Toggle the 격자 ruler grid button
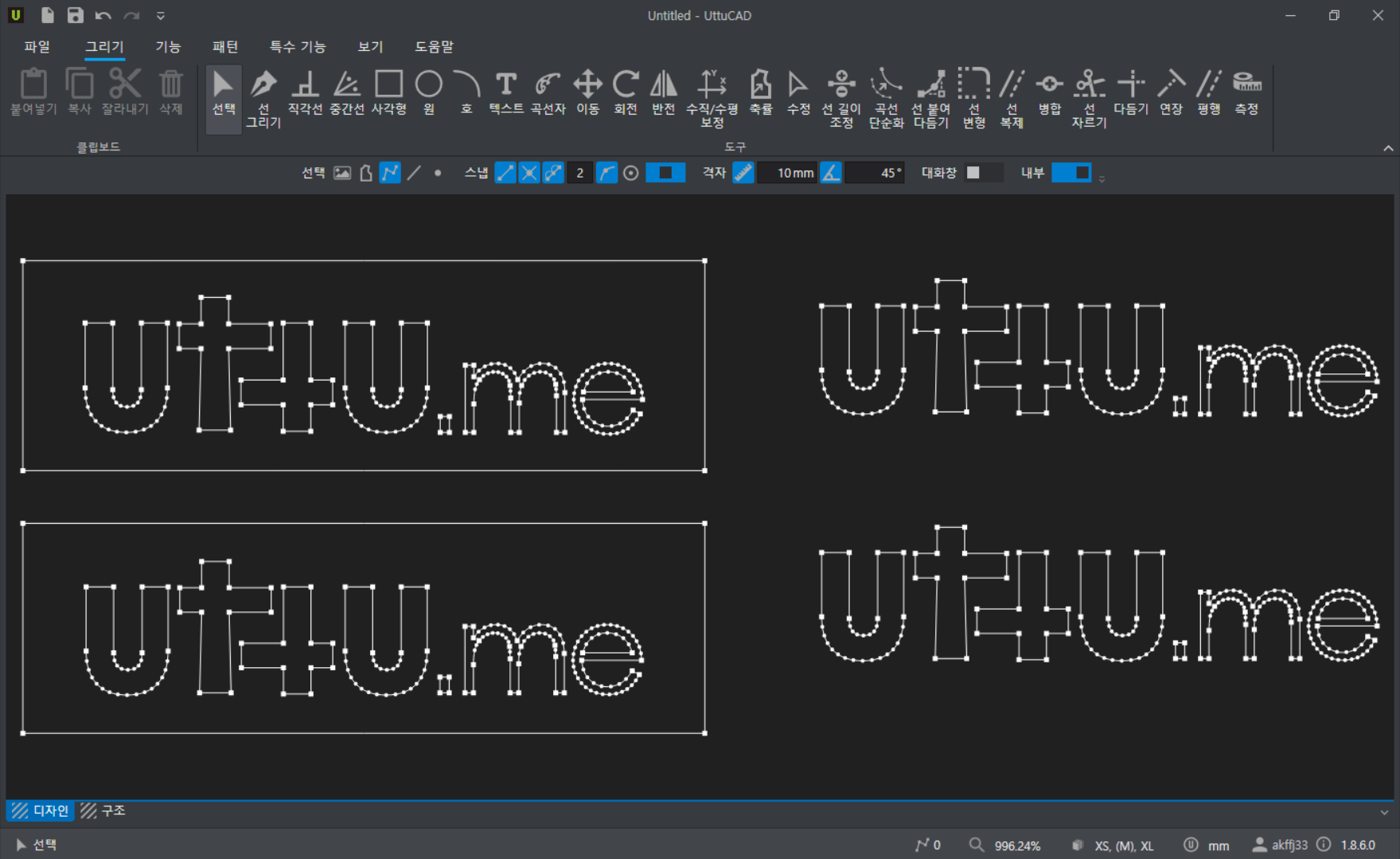 (743, 173)
